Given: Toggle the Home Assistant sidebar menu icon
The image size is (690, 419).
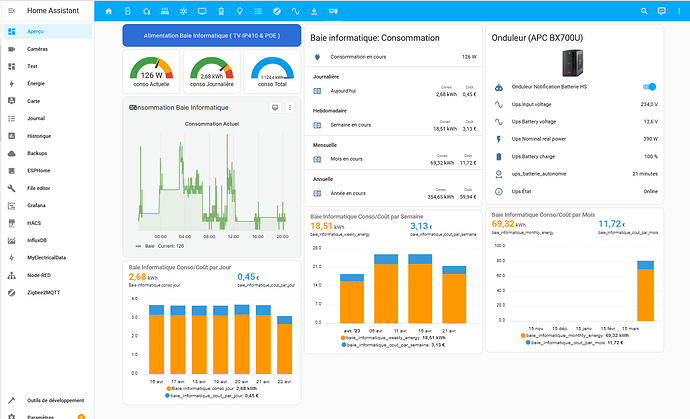Looking at the screenshot, I should click(11, 12).
